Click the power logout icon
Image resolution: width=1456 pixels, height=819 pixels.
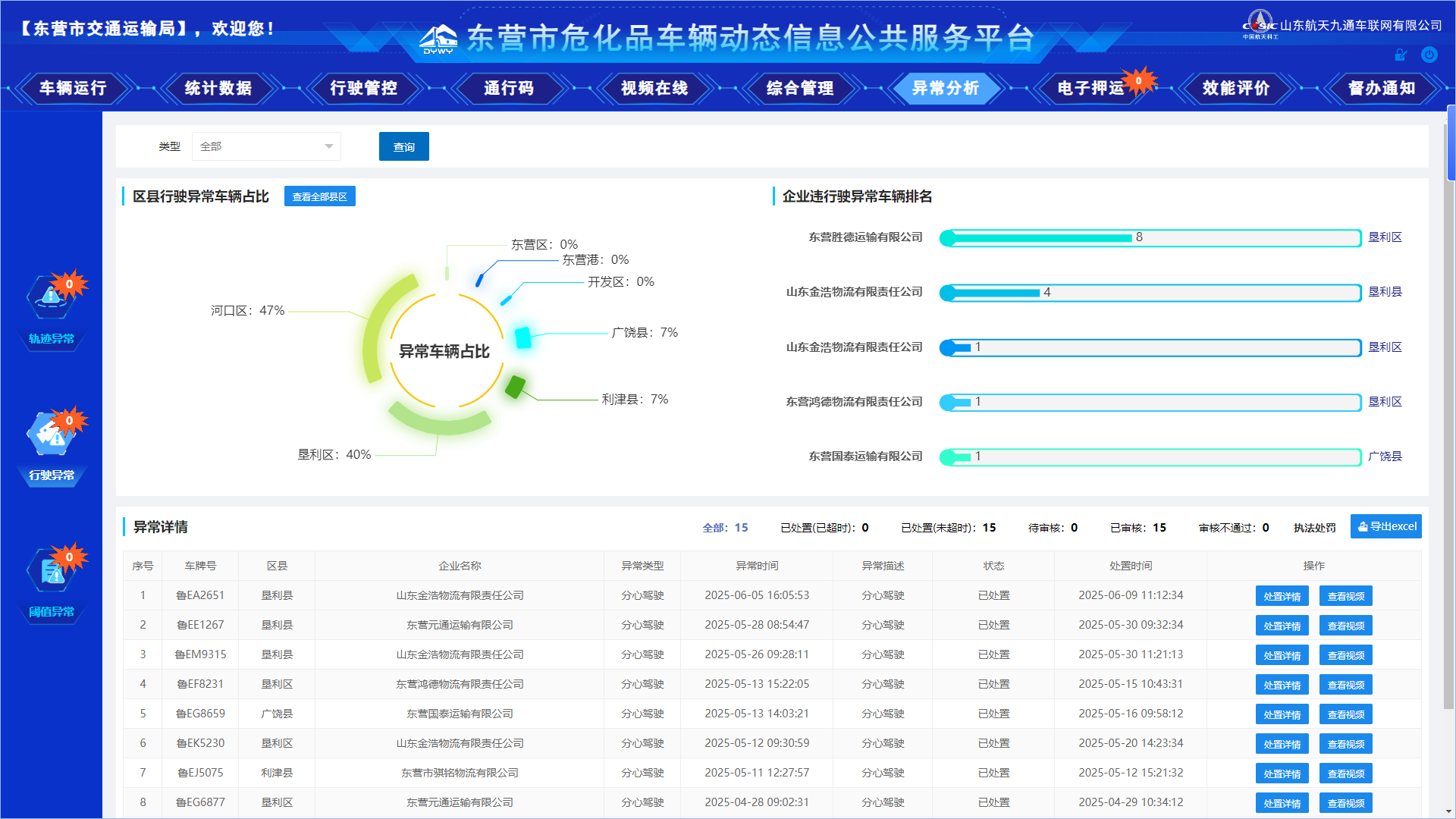click(x=1429, y=55)
